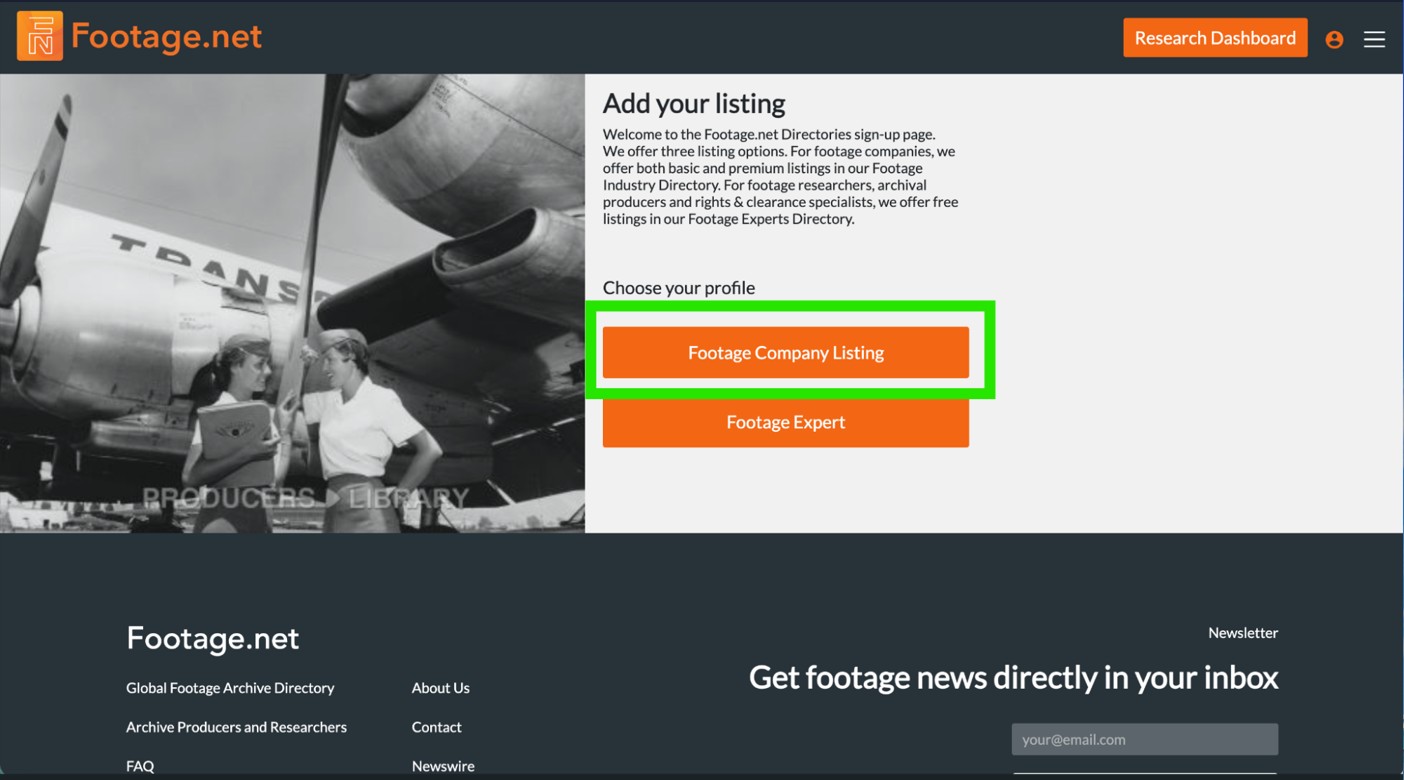Open Archive Producers and Researchers link
This screenshot has height=780, width=1404.
click(236, 727)
